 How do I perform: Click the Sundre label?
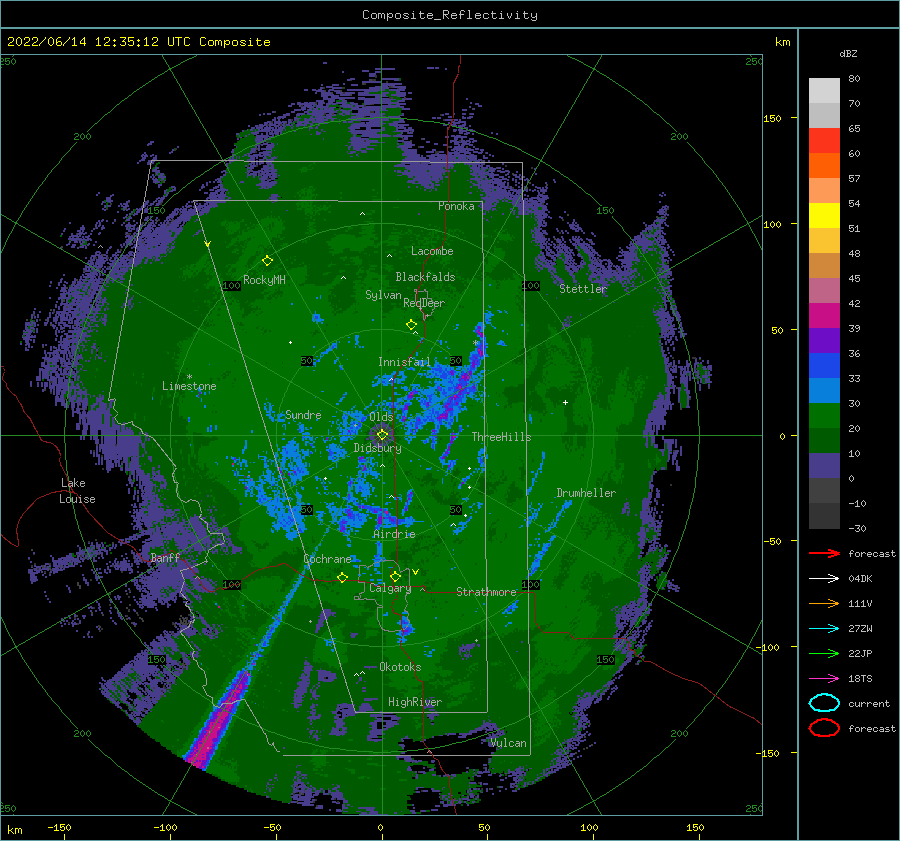point(303,414)
